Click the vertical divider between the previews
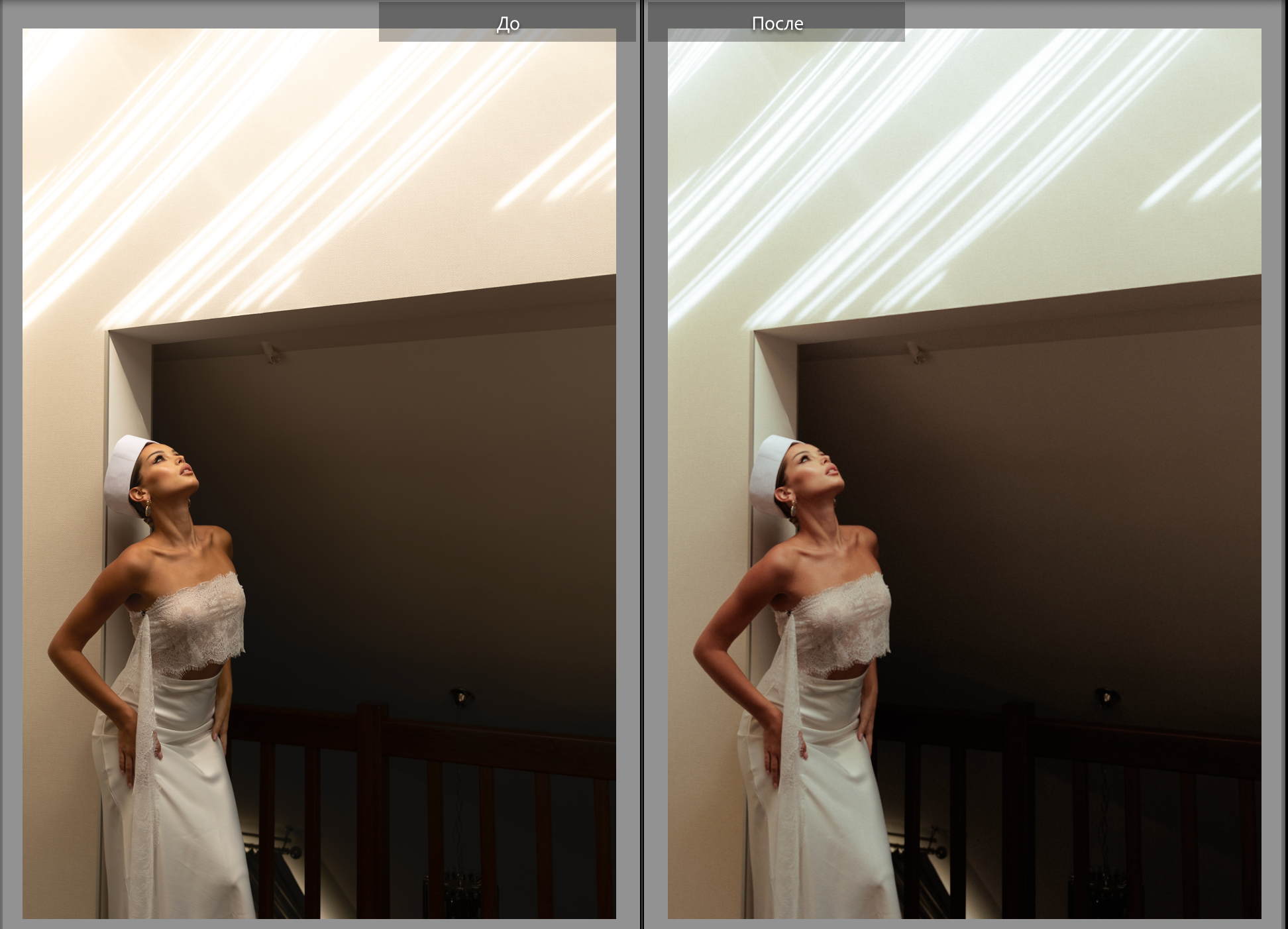Image resolution: width=1288 pixels, height=929 pixels. pyautogui.click(x=641, y=464)
